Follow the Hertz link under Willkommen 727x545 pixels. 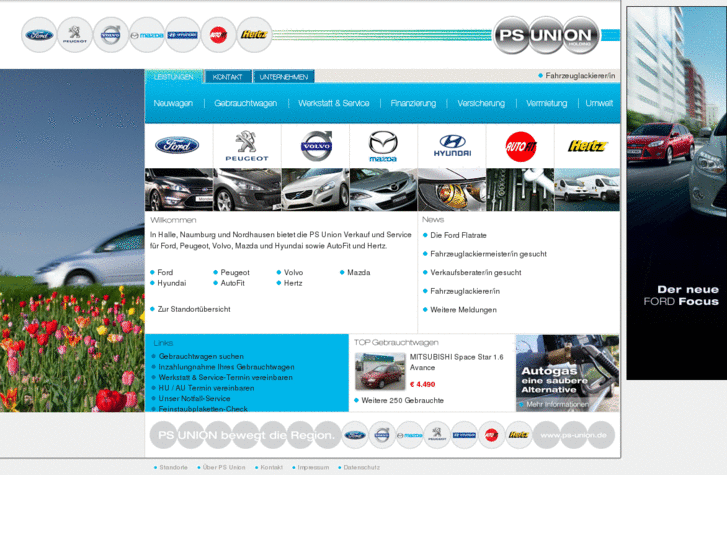[x=293, y=283]
